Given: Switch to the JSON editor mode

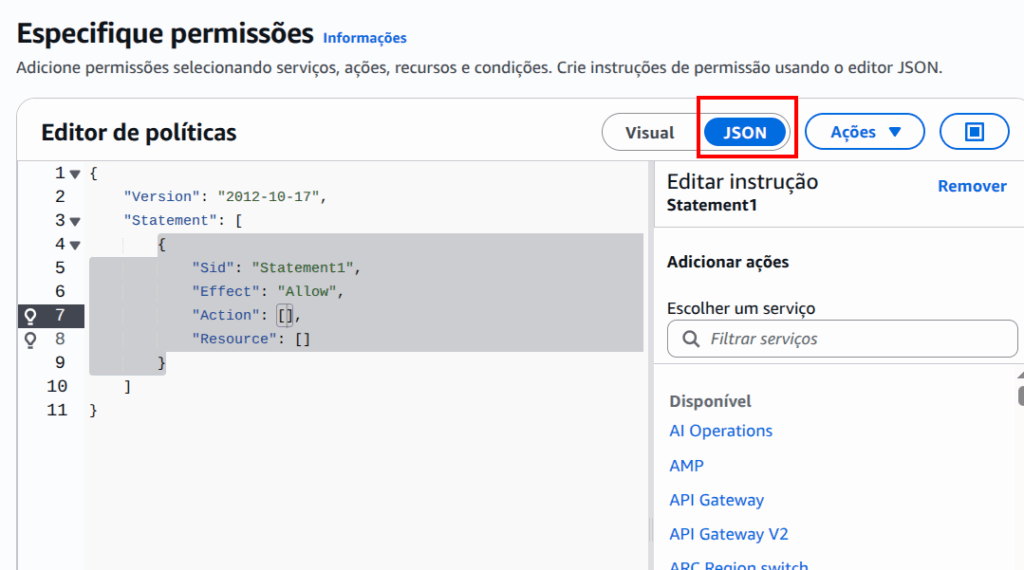Looking at the screenshot, I should pyautogui.click(x=744, y=133).
